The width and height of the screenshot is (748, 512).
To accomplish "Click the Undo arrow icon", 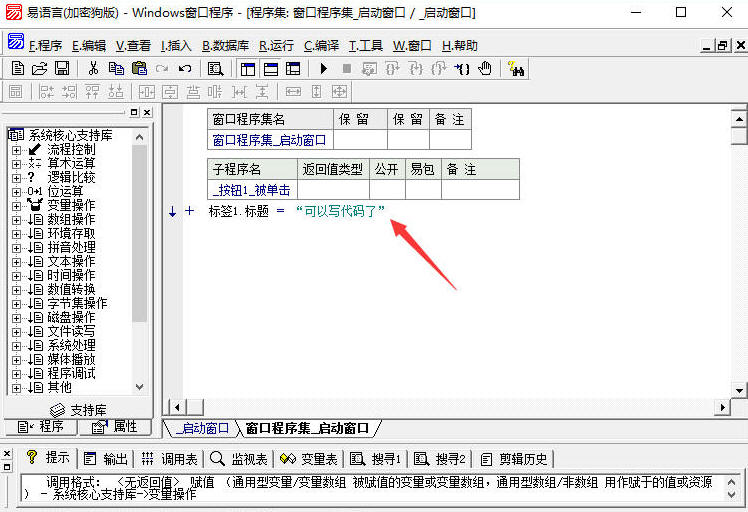I will tap(185, 68).
